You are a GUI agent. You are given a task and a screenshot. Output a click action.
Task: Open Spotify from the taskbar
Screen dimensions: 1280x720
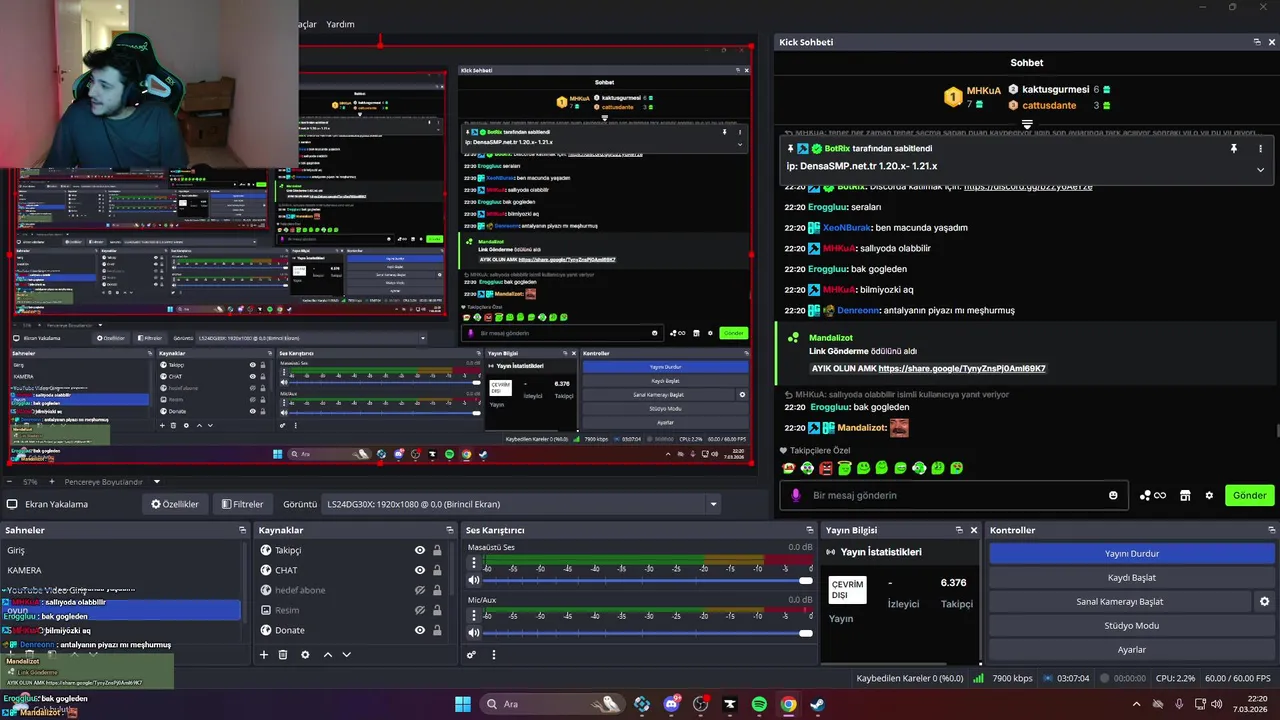759,704
